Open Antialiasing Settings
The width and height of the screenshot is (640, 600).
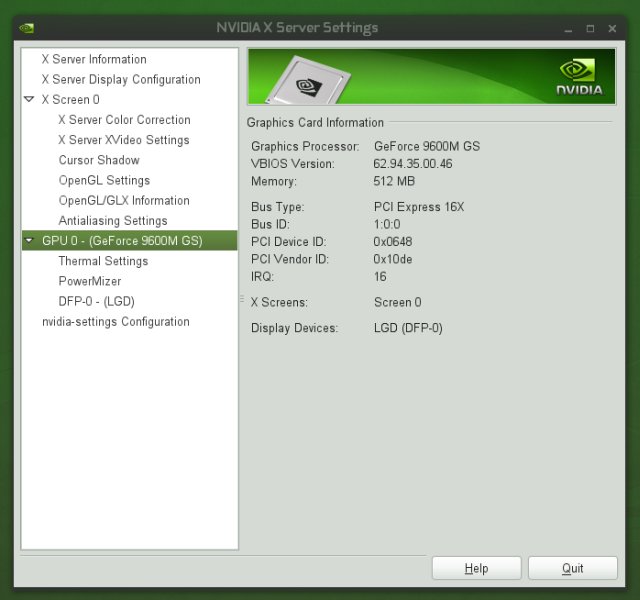[x=113, y=220]
